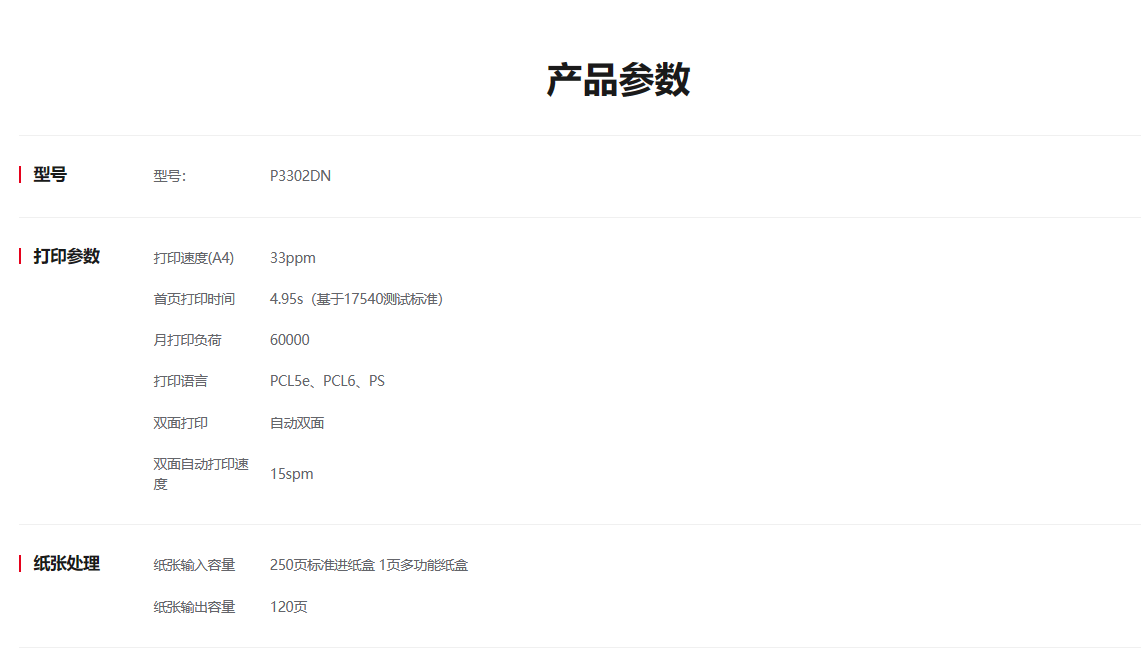Select the 打印速度(A4) label
The image size is (1141, 652).
pos(194,258)
